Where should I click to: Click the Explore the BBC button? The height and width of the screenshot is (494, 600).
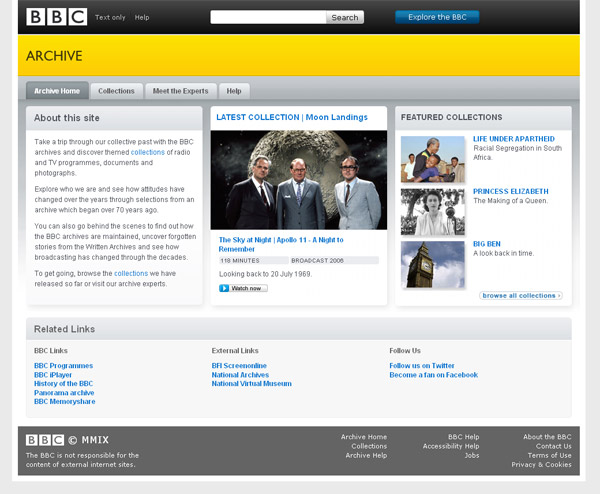[x=437, y=17]
